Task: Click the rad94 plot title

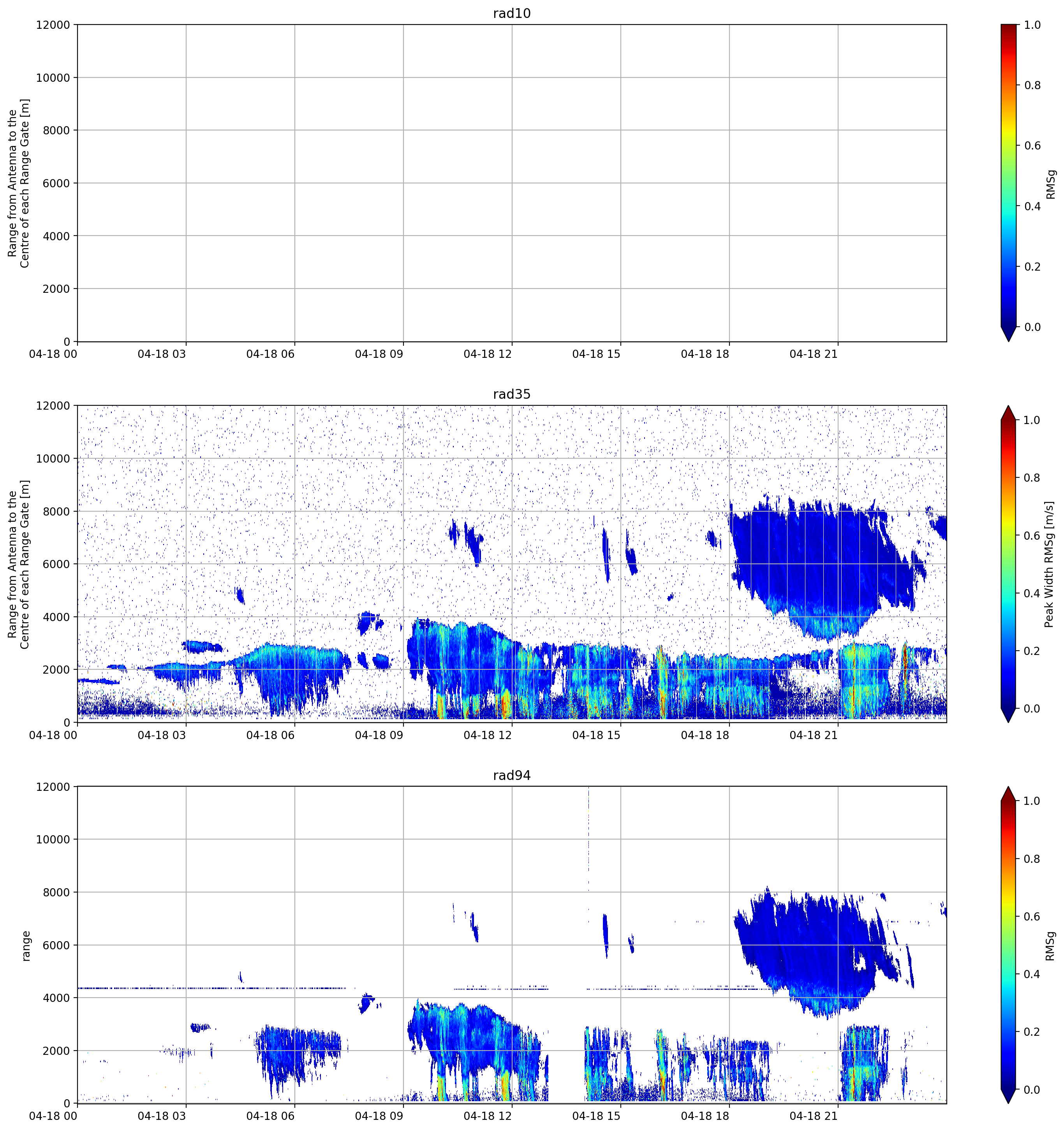Action: 511,775
